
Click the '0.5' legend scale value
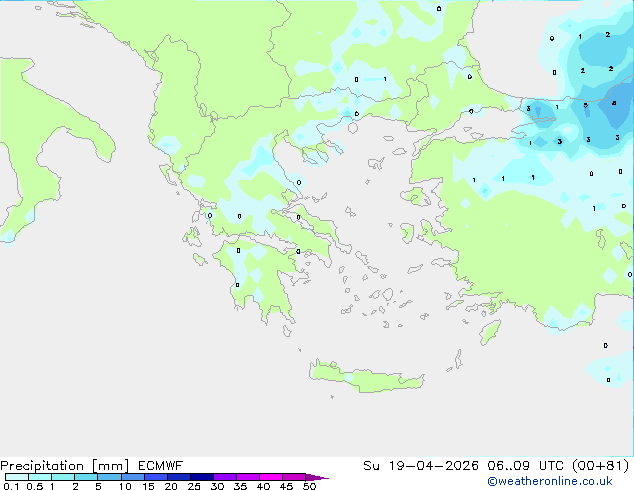click(35, 486)
